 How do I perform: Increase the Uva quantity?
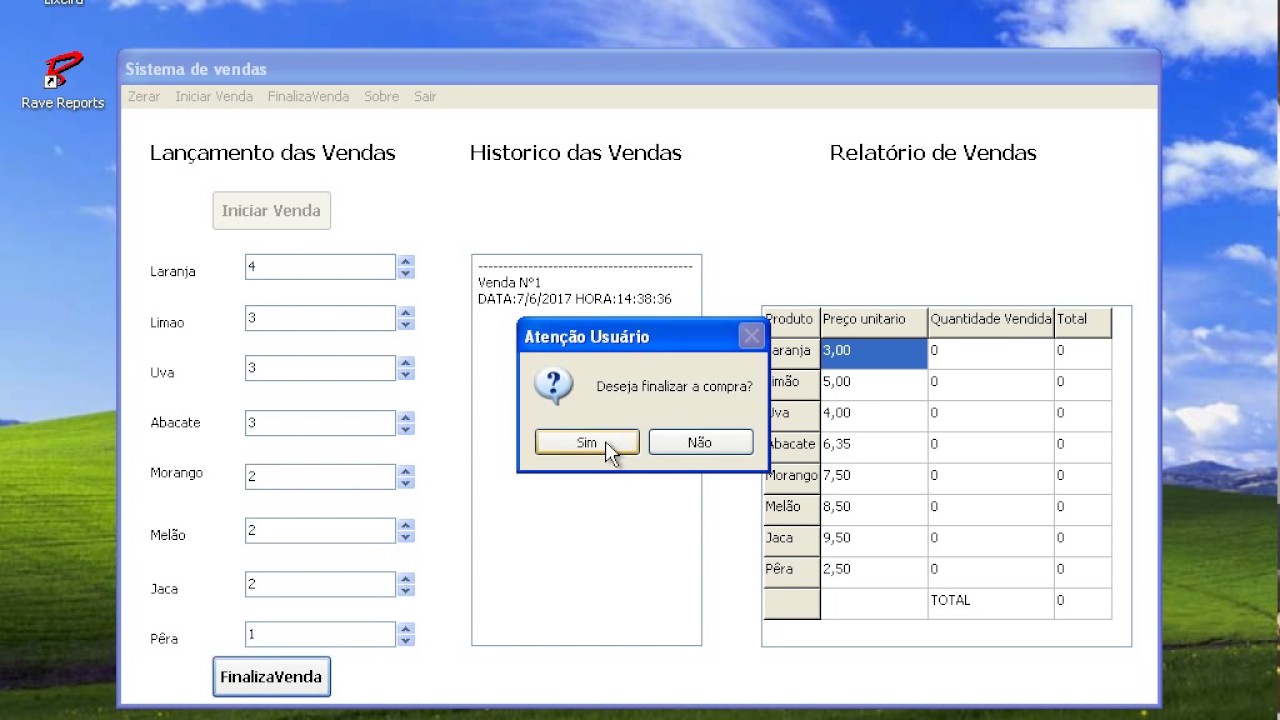point(405,363)
